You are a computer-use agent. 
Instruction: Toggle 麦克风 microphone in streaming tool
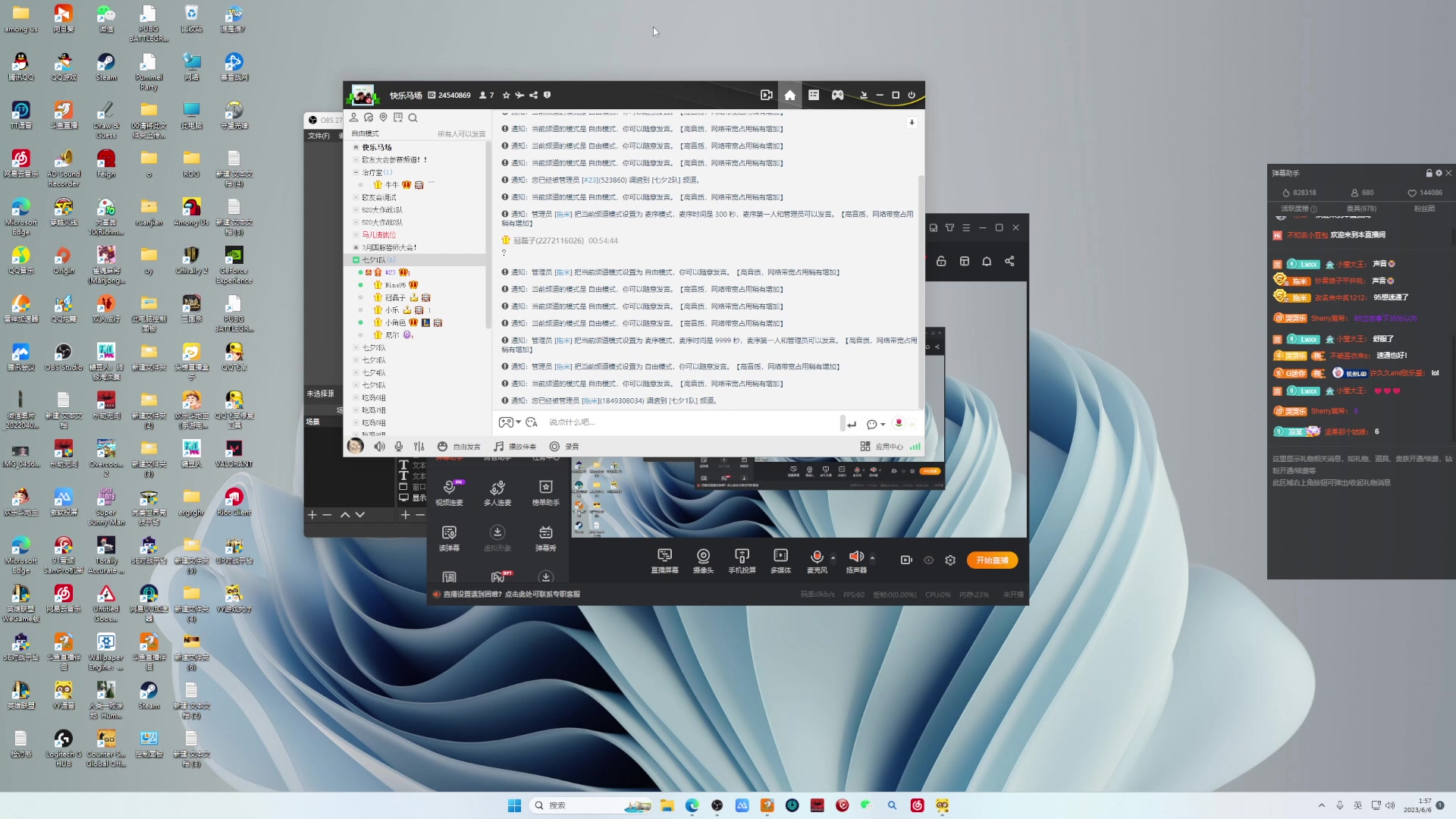click(x=817, y=560)
